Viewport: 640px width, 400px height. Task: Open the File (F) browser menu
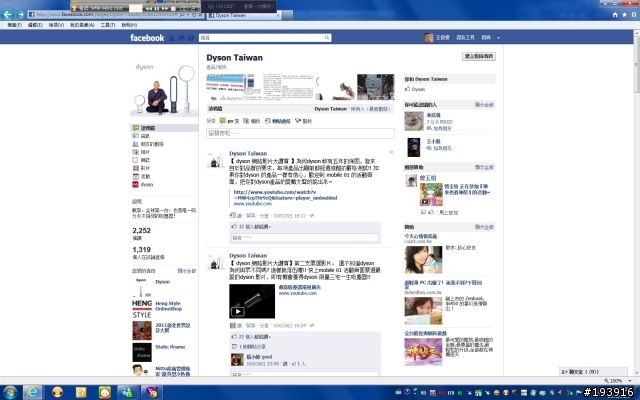[x=14, y=25]
